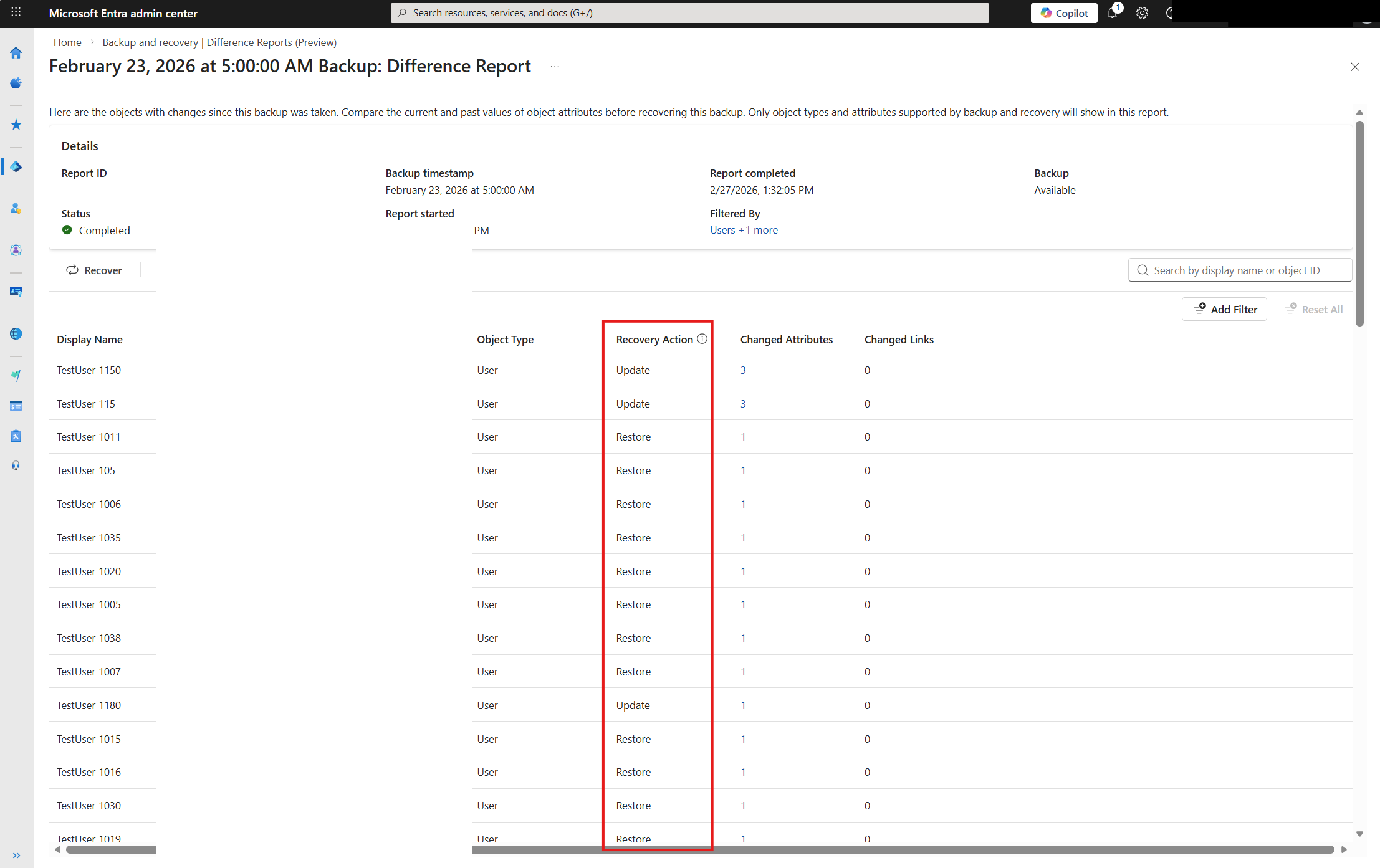Expand the difference report overflow menu
The height and width of the screenshot is (868, 1380).
coord(555,67)
